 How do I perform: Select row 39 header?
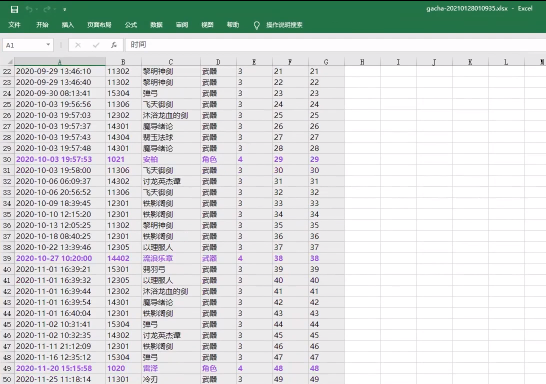point(7,258)
